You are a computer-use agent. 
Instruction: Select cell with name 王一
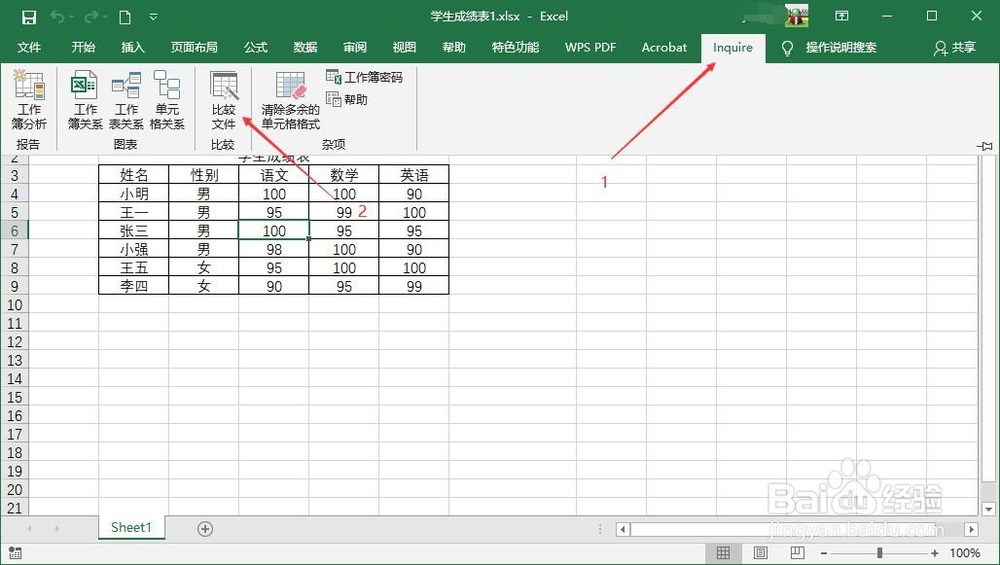(133, 212)
